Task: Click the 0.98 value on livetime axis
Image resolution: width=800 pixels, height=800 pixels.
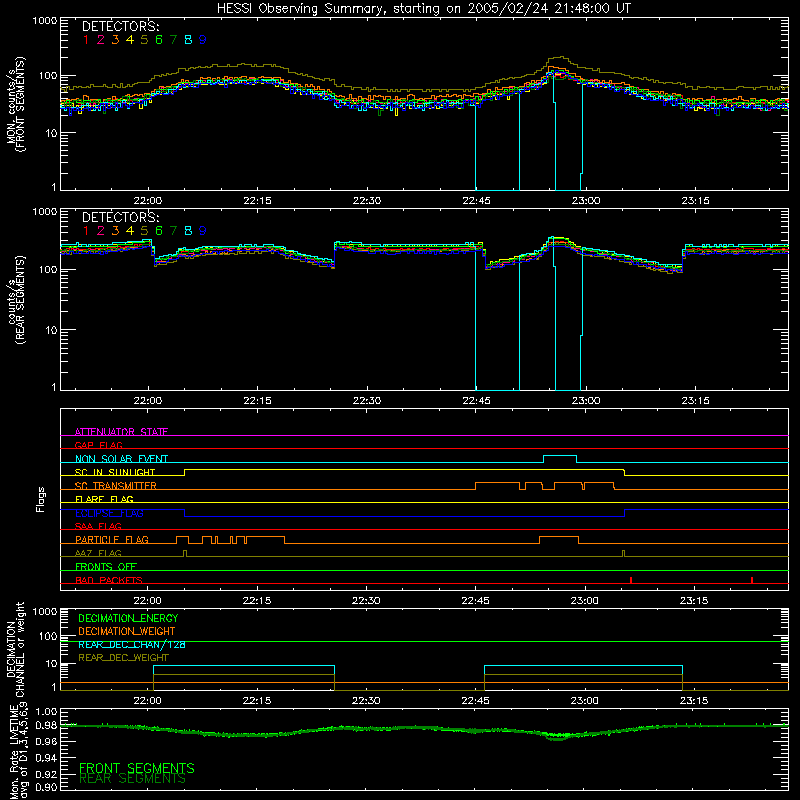Action: tap(46, 726)
